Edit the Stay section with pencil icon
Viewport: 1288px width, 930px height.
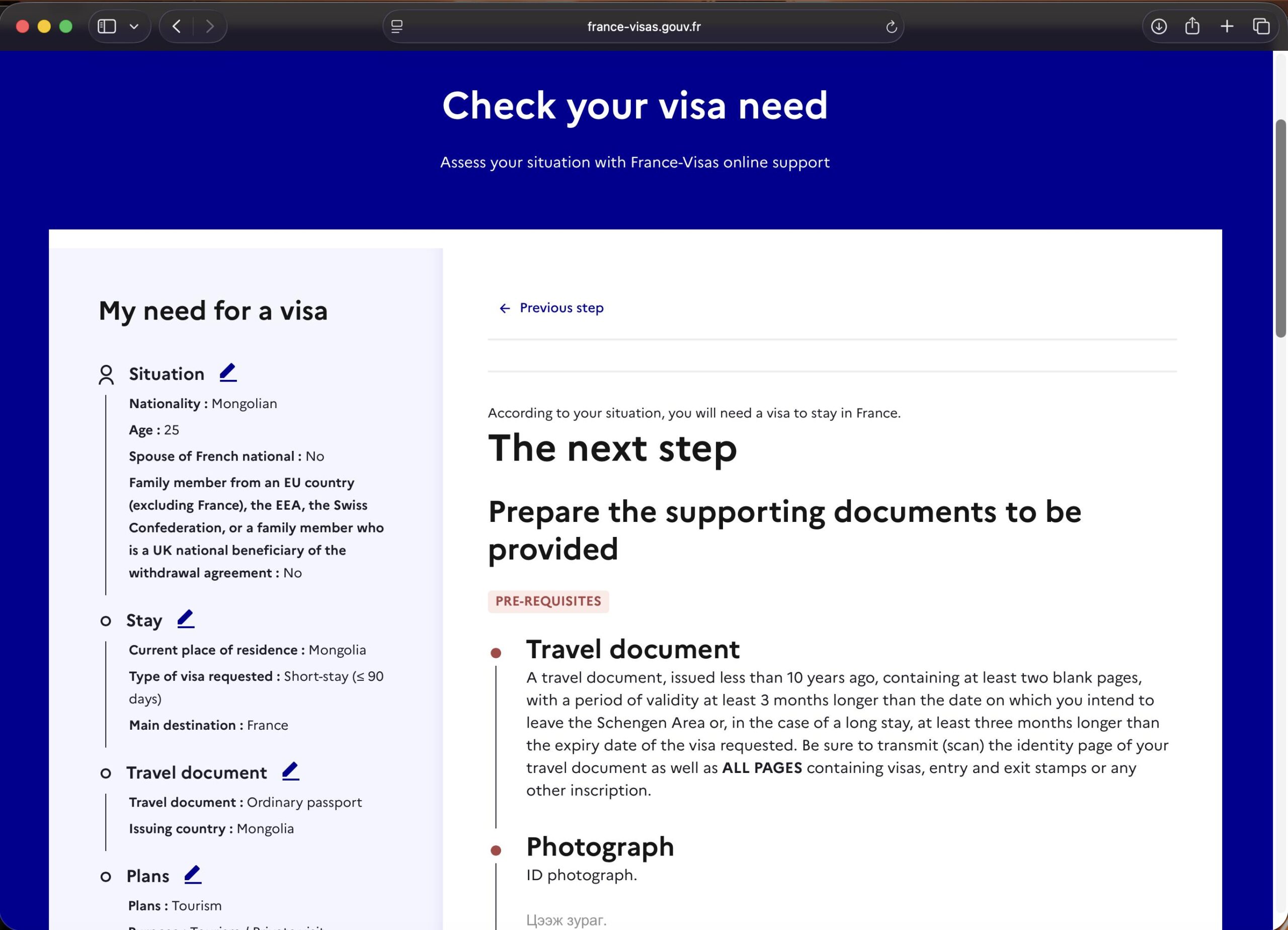pyautogui.click(x=186, y=619)
